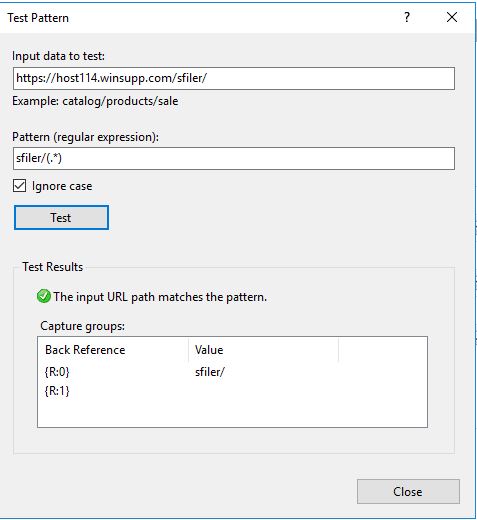The height and width of the screenshot is (520, 477).
Task: Toggle the Ignore case checkbox
Action: (19, 186)
